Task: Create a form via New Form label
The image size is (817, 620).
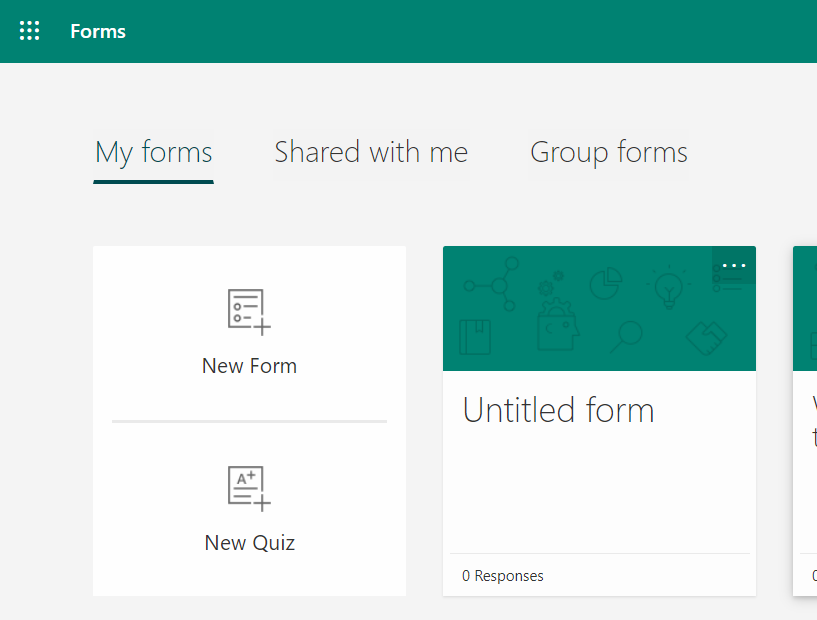Action: (x=249, y=366)
